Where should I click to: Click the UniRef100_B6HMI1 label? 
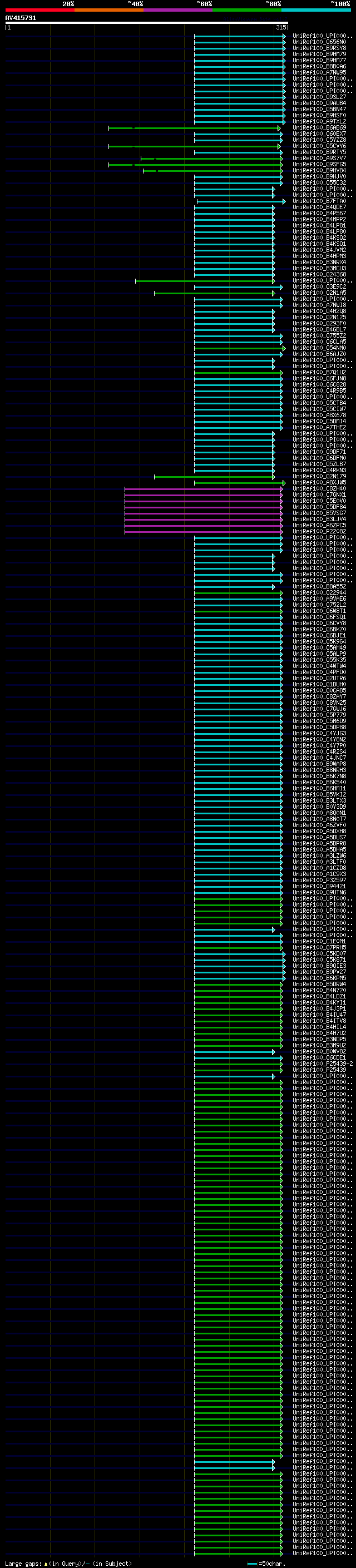(x=319, y=788)
